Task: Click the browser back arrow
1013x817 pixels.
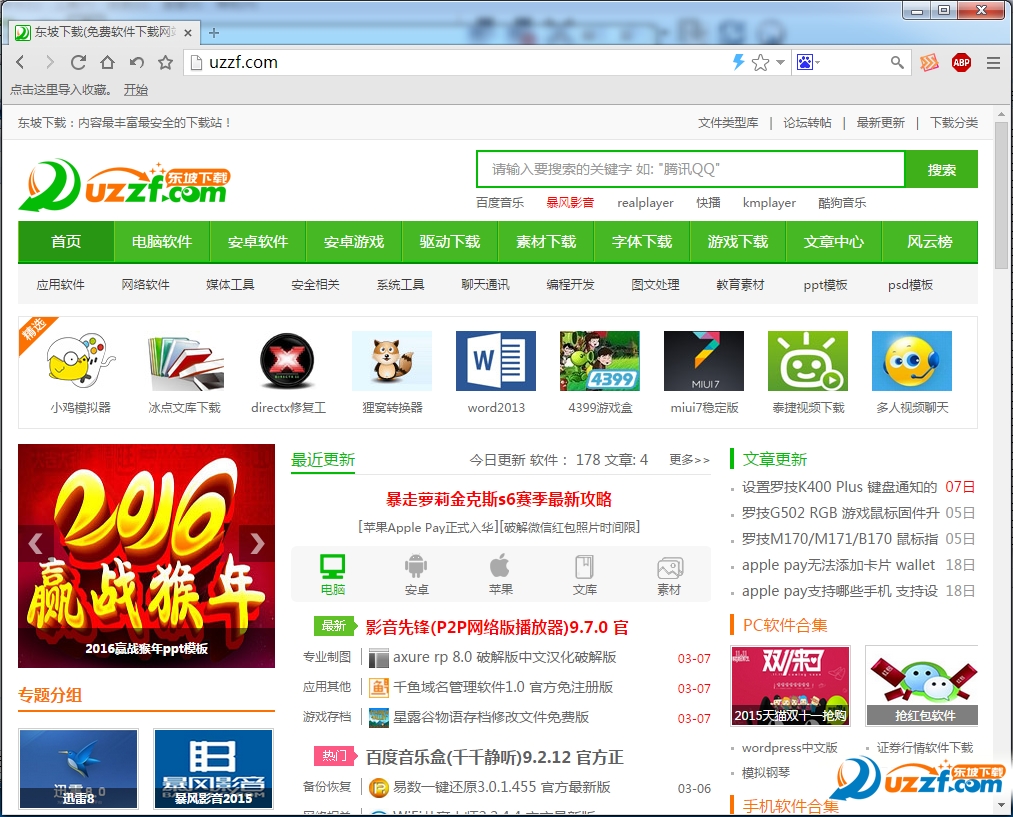Action: coord(20,62)
